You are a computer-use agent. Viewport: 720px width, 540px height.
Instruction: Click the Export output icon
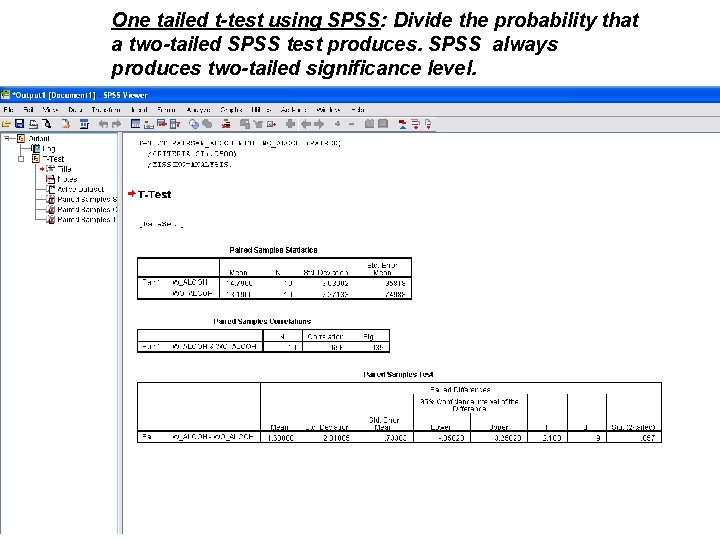(66, 124)
